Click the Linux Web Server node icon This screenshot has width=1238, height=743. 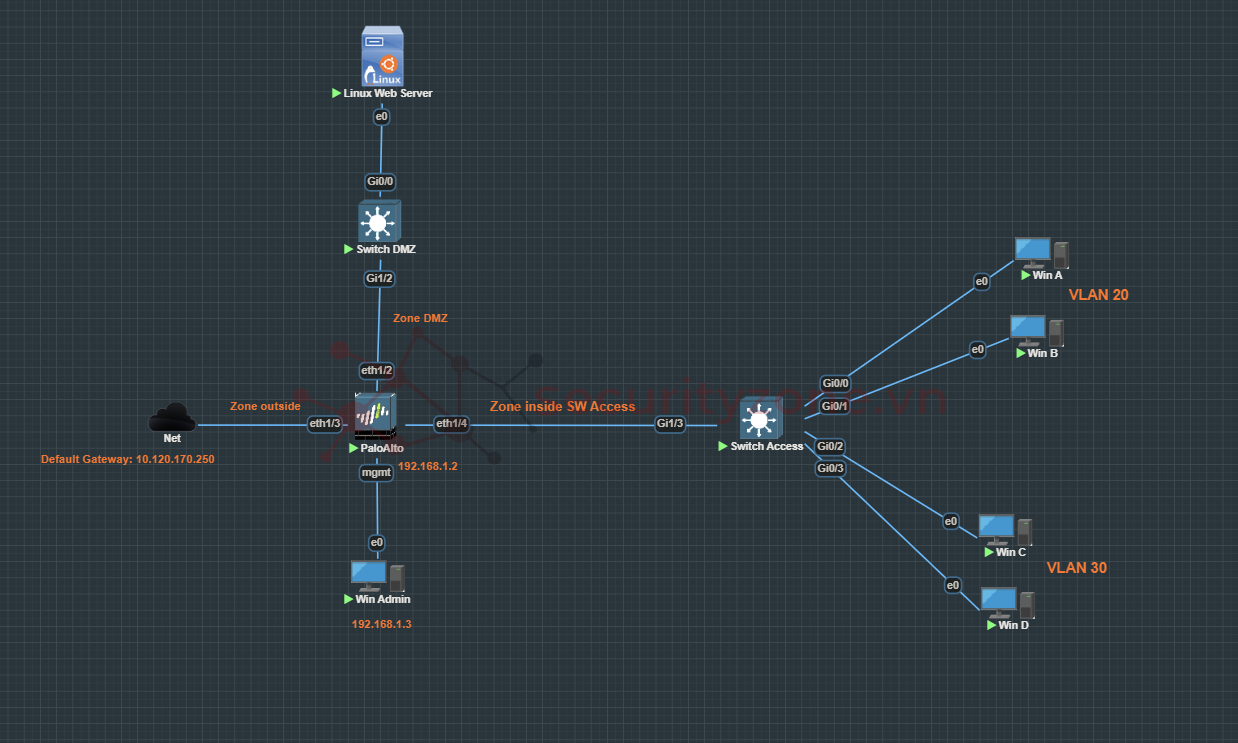point(383,57)
